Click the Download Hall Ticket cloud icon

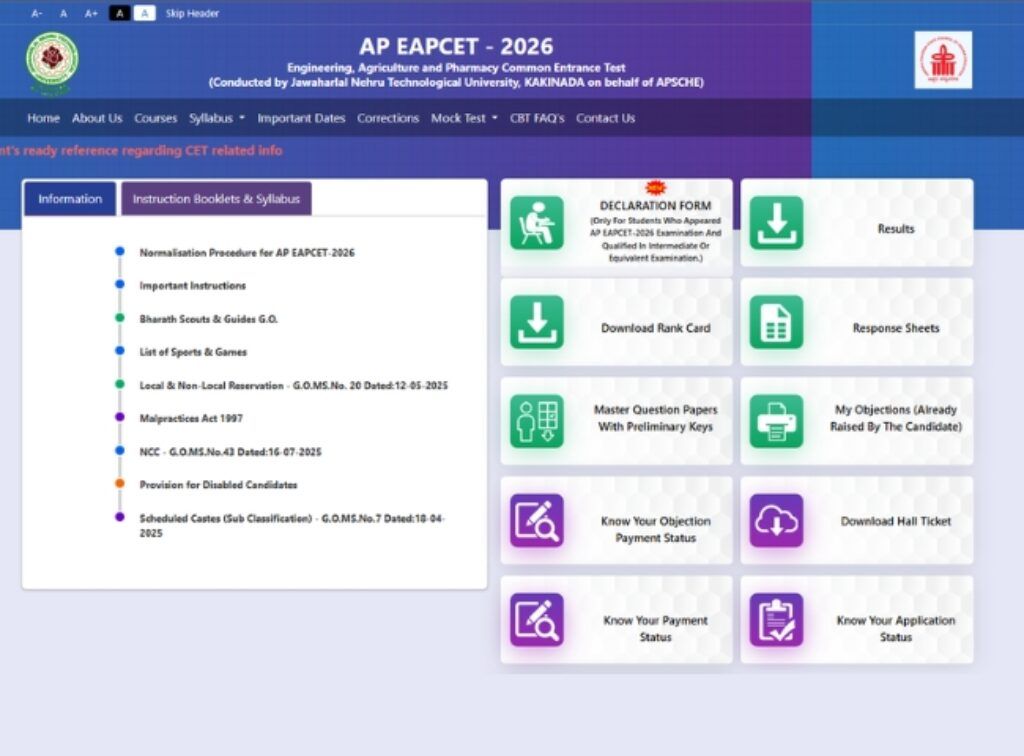[x=776, y=520]
